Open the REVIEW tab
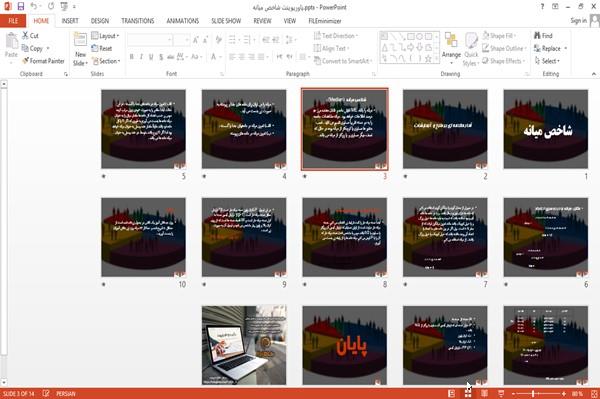 pyautogui.click(x=262, y=21)
